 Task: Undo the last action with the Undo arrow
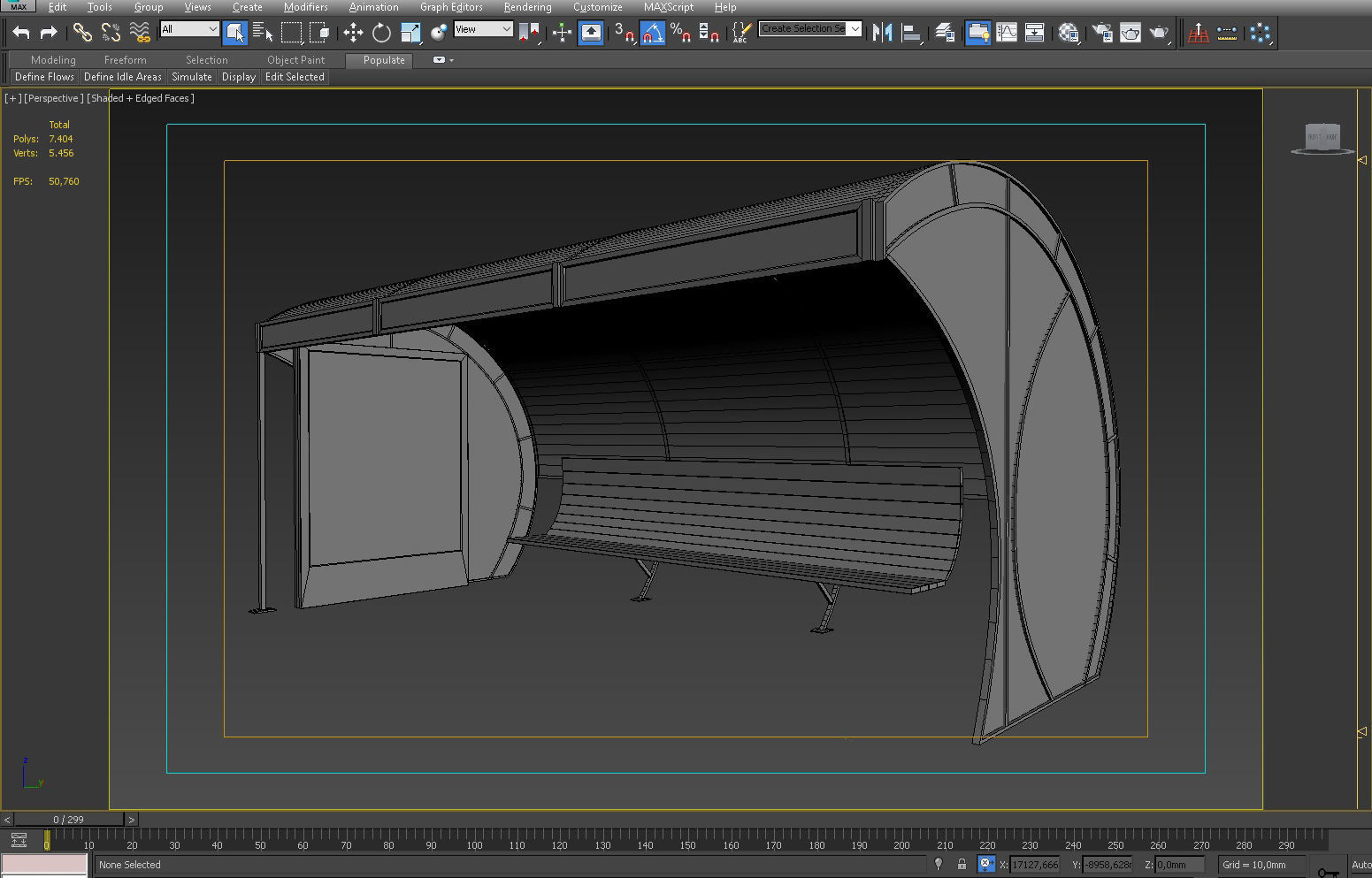coord(21,33)
